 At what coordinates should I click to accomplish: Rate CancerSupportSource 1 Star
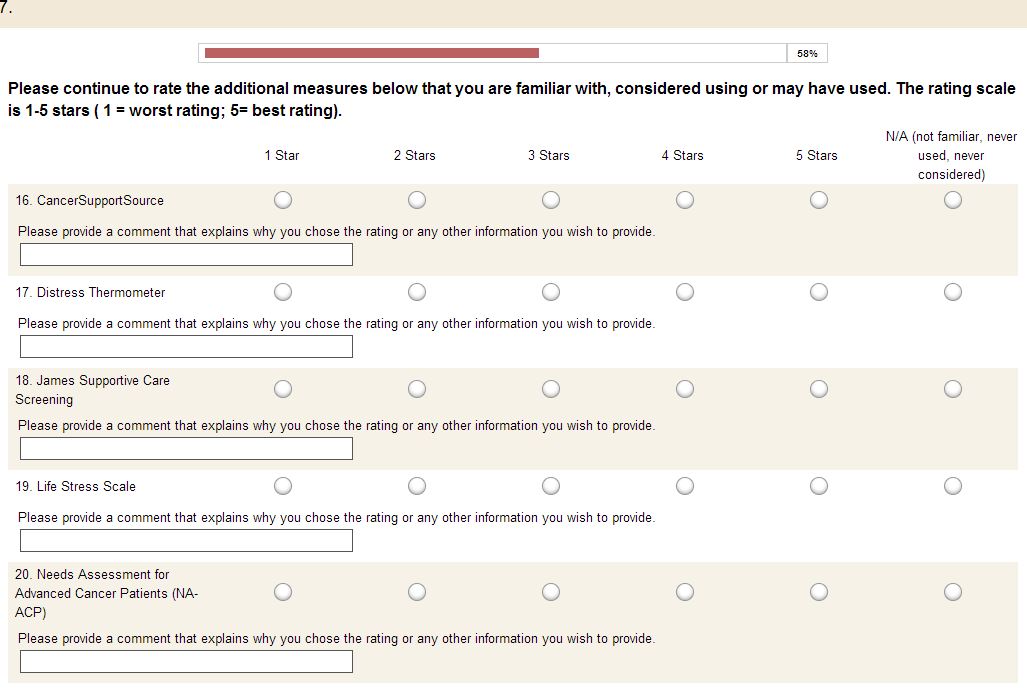(x=283, y=200)
